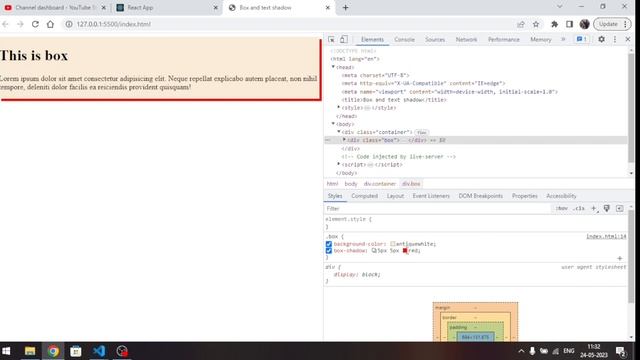Open the DevTools three-dot customize menu

click(615, 39)
